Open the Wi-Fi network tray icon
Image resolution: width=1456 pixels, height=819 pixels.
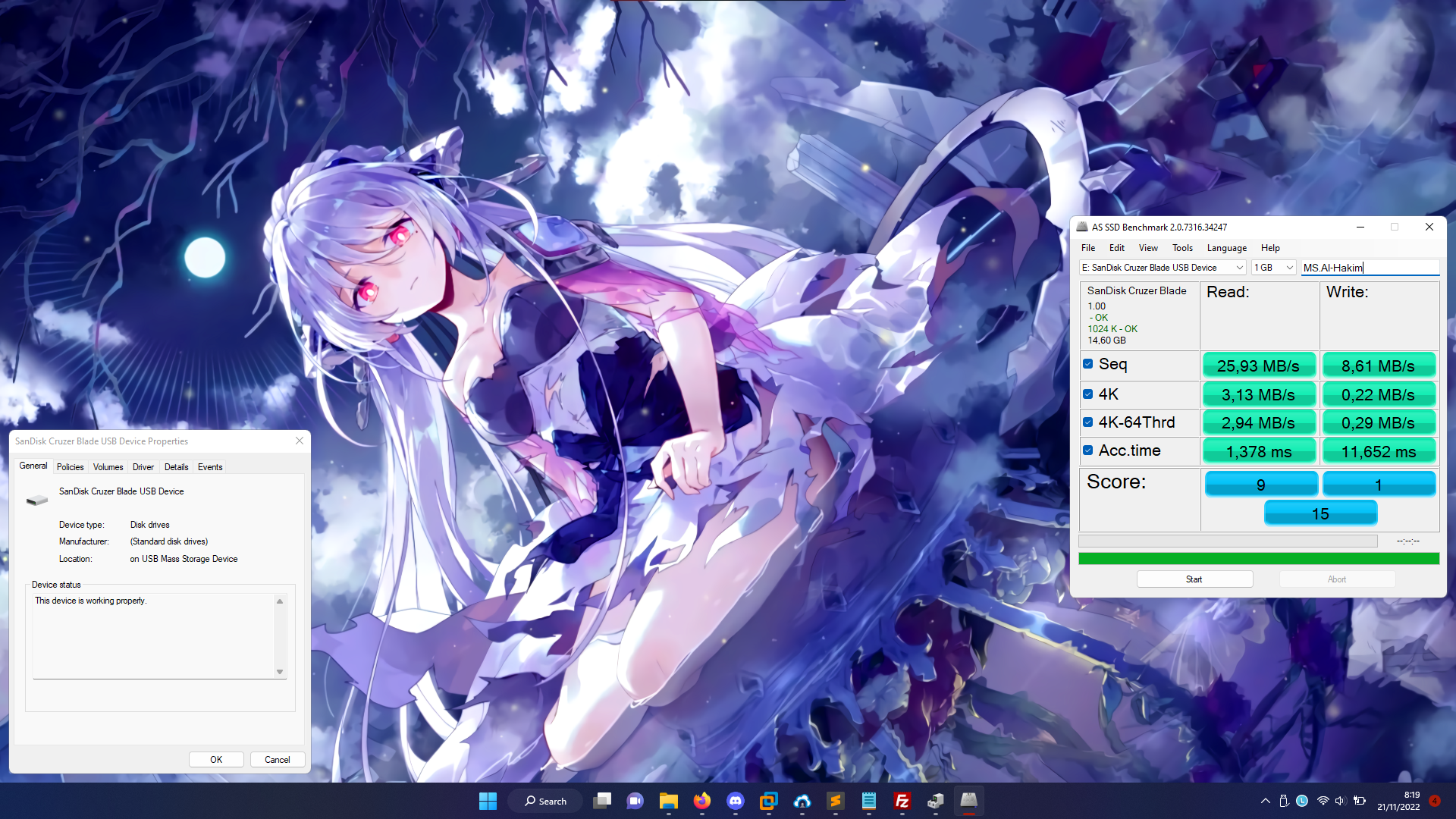tap(1323, 801)
